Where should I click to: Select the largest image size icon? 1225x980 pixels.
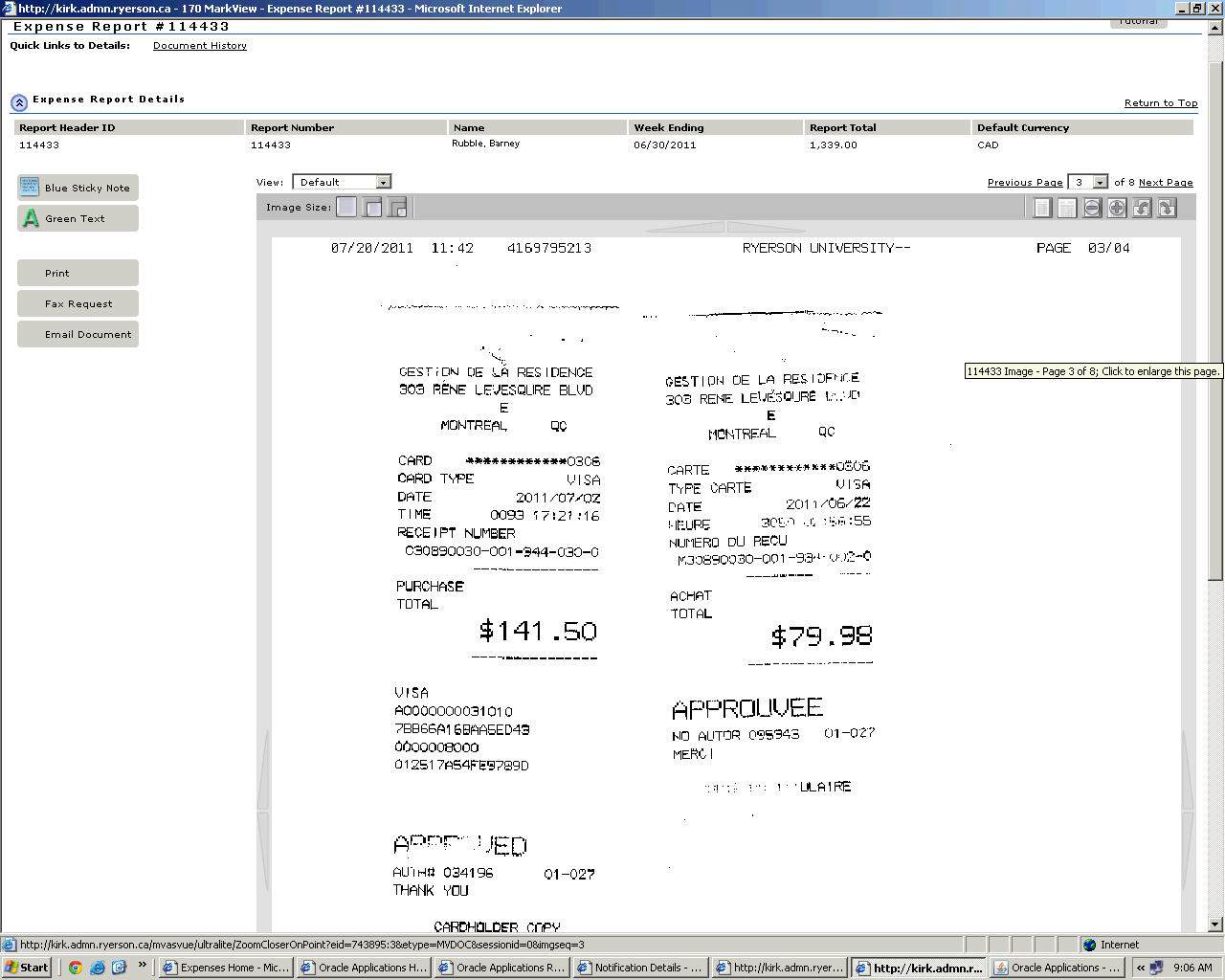(x=397, y=207)
